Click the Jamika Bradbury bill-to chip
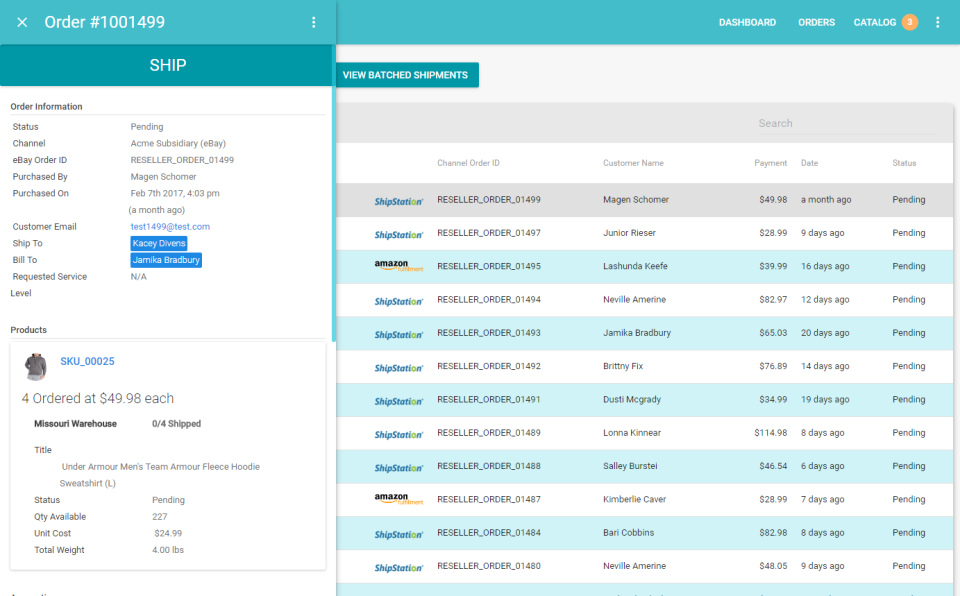 coord(165,260)
